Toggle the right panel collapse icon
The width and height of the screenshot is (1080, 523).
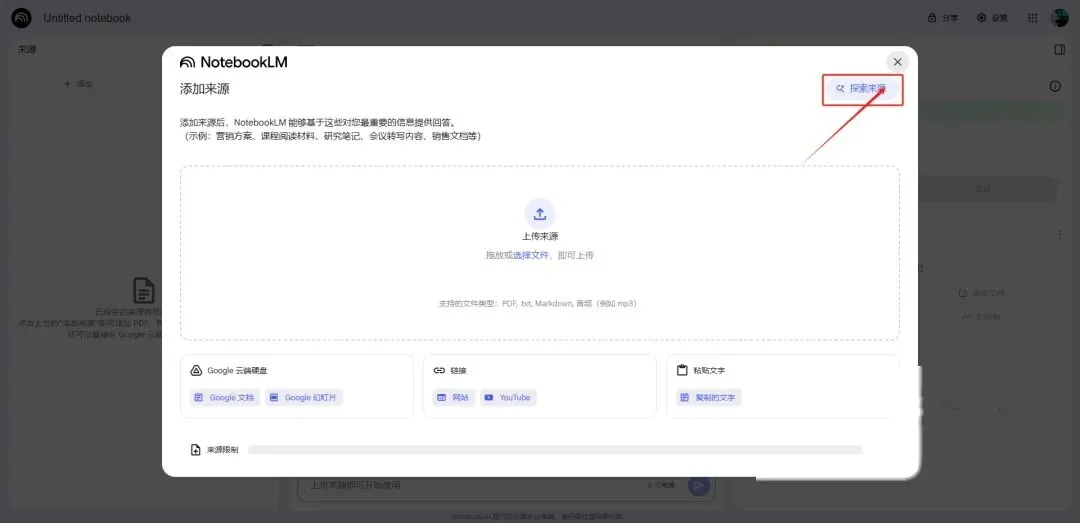[x=1059, y=50]
